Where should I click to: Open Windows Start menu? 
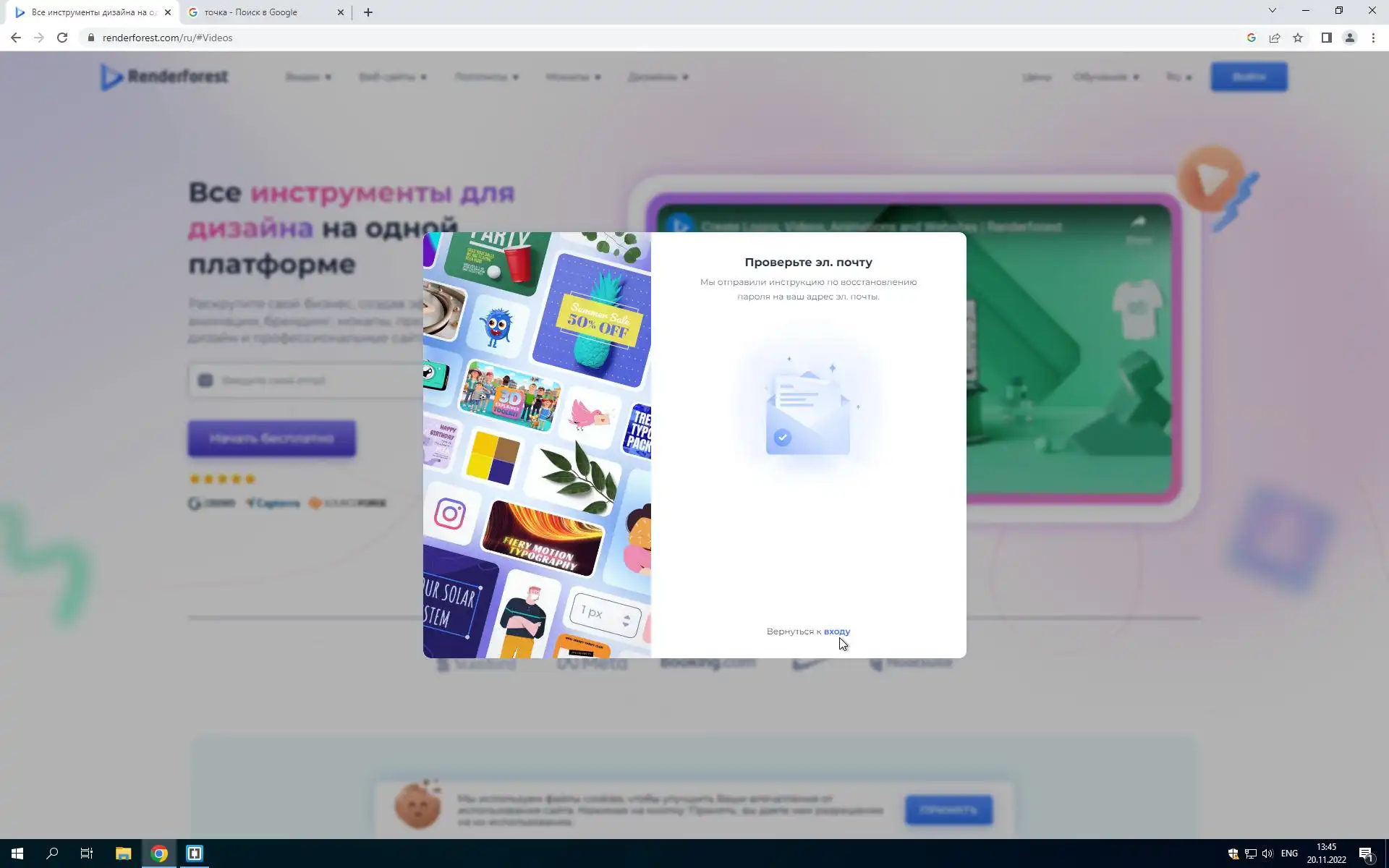pyautogui.click(x=17, y=854)
